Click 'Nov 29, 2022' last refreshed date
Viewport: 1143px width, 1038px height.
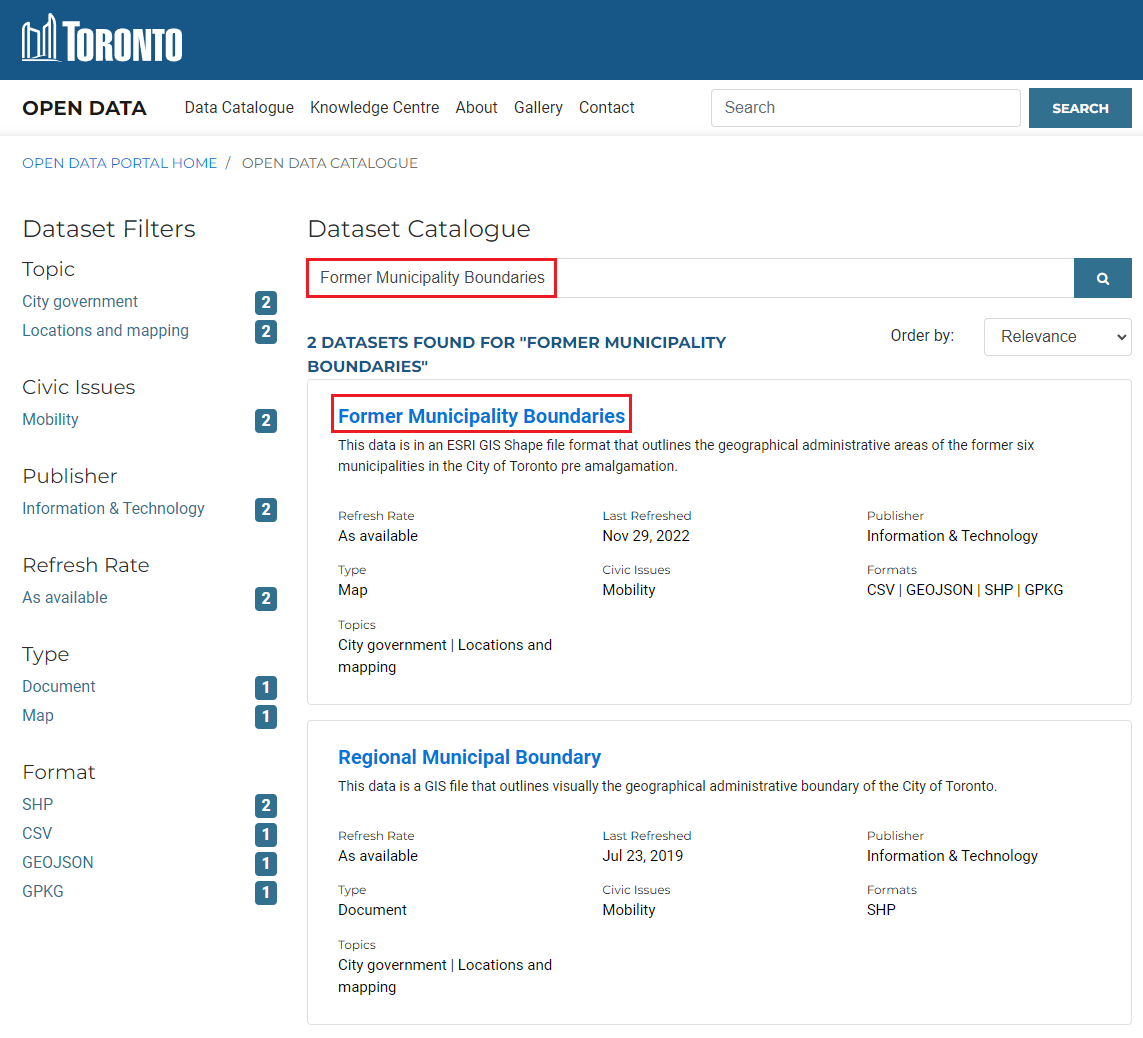[x=646, y=536]
